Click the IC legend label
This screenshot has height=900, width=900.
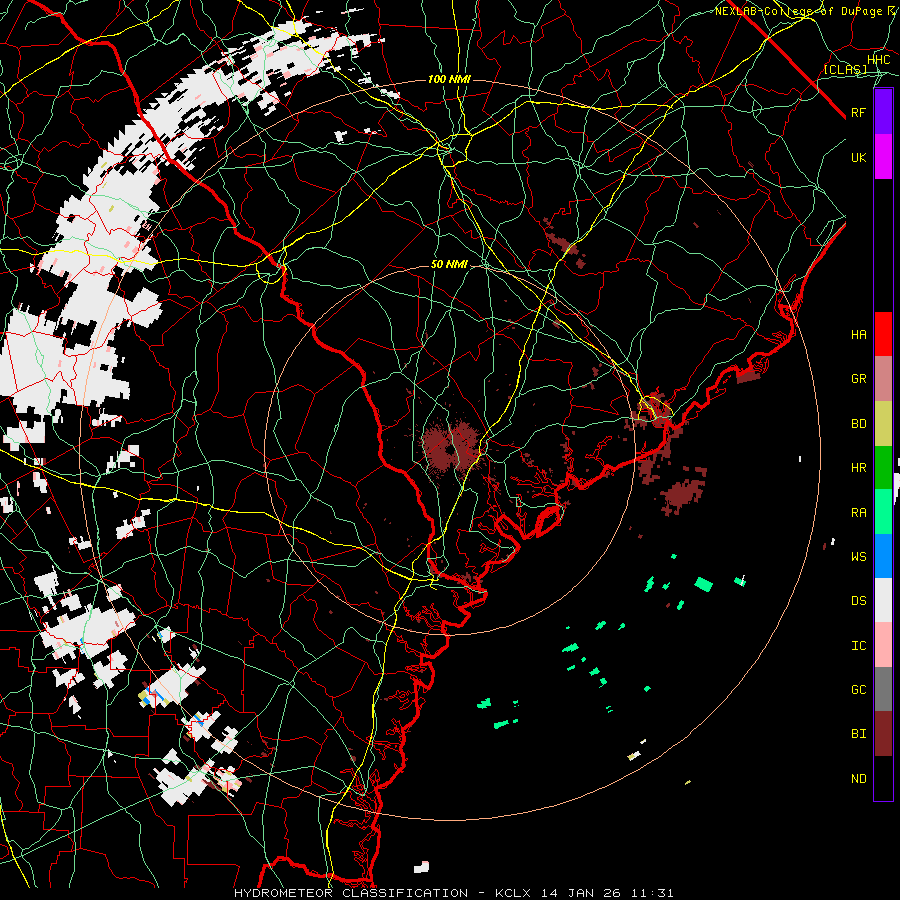click(x=859, y=646)
